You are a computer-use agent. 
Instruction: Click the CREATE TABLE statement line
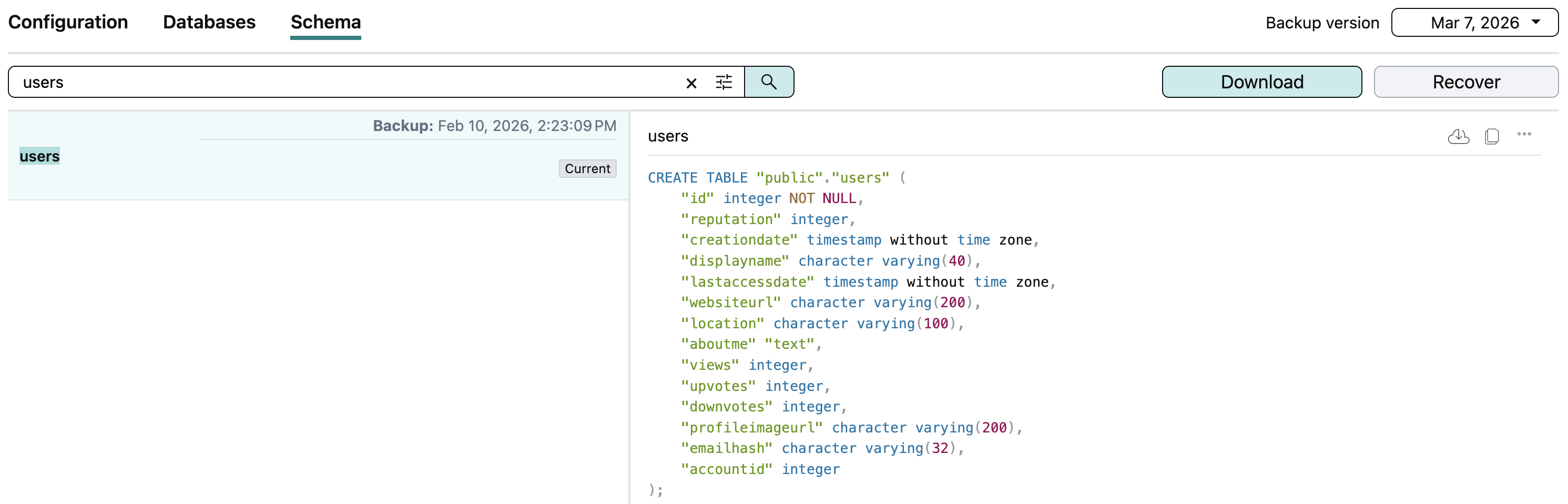[768, 178]
